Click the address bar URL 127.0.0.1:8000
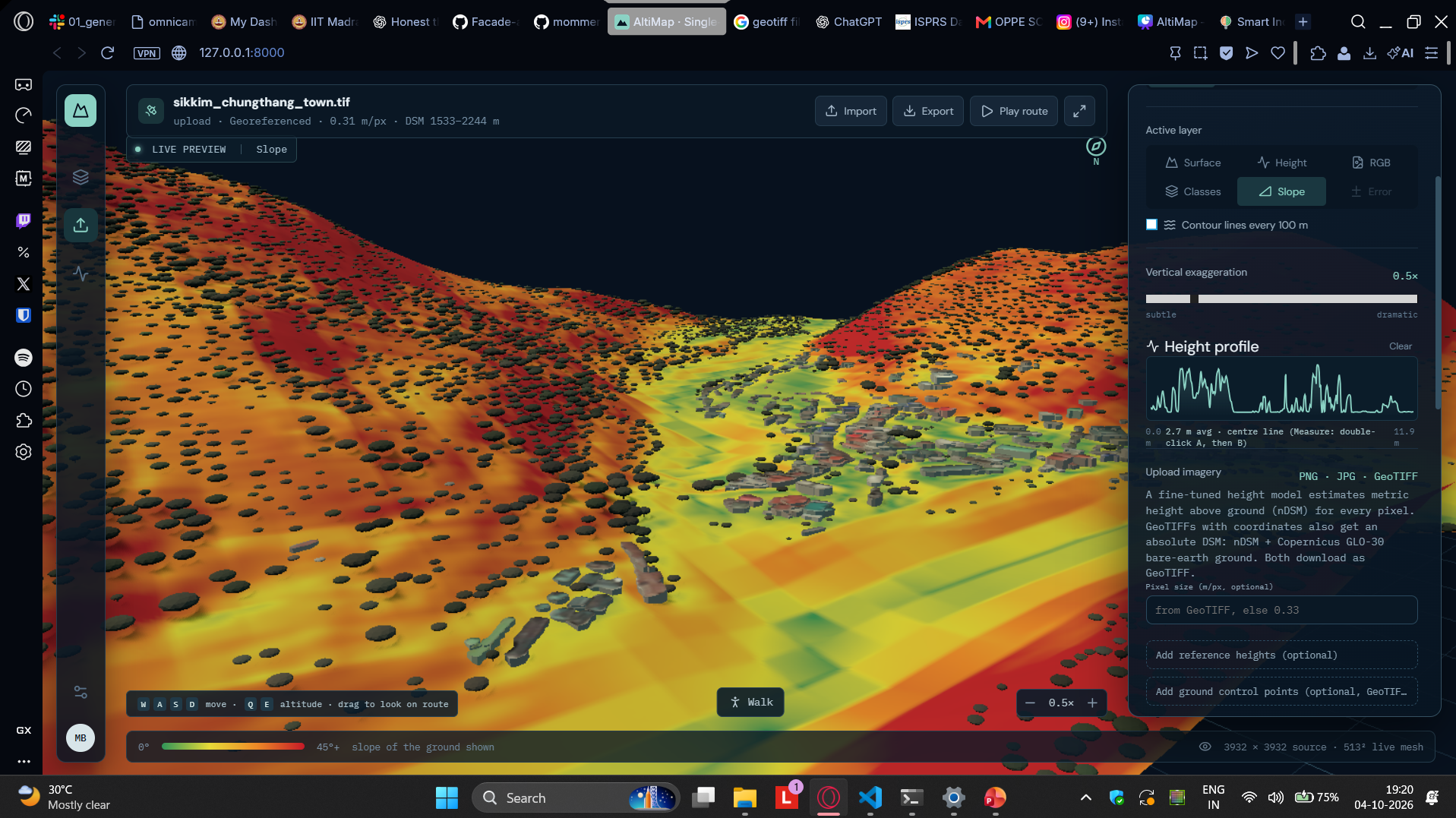The image size is (1456, 818). (x=242, y=52)
